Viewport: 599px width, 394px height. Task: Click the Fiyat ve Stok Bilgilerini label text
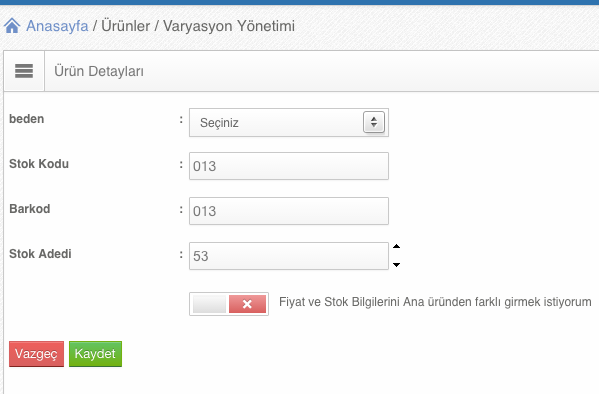click(x=435, y=302)
